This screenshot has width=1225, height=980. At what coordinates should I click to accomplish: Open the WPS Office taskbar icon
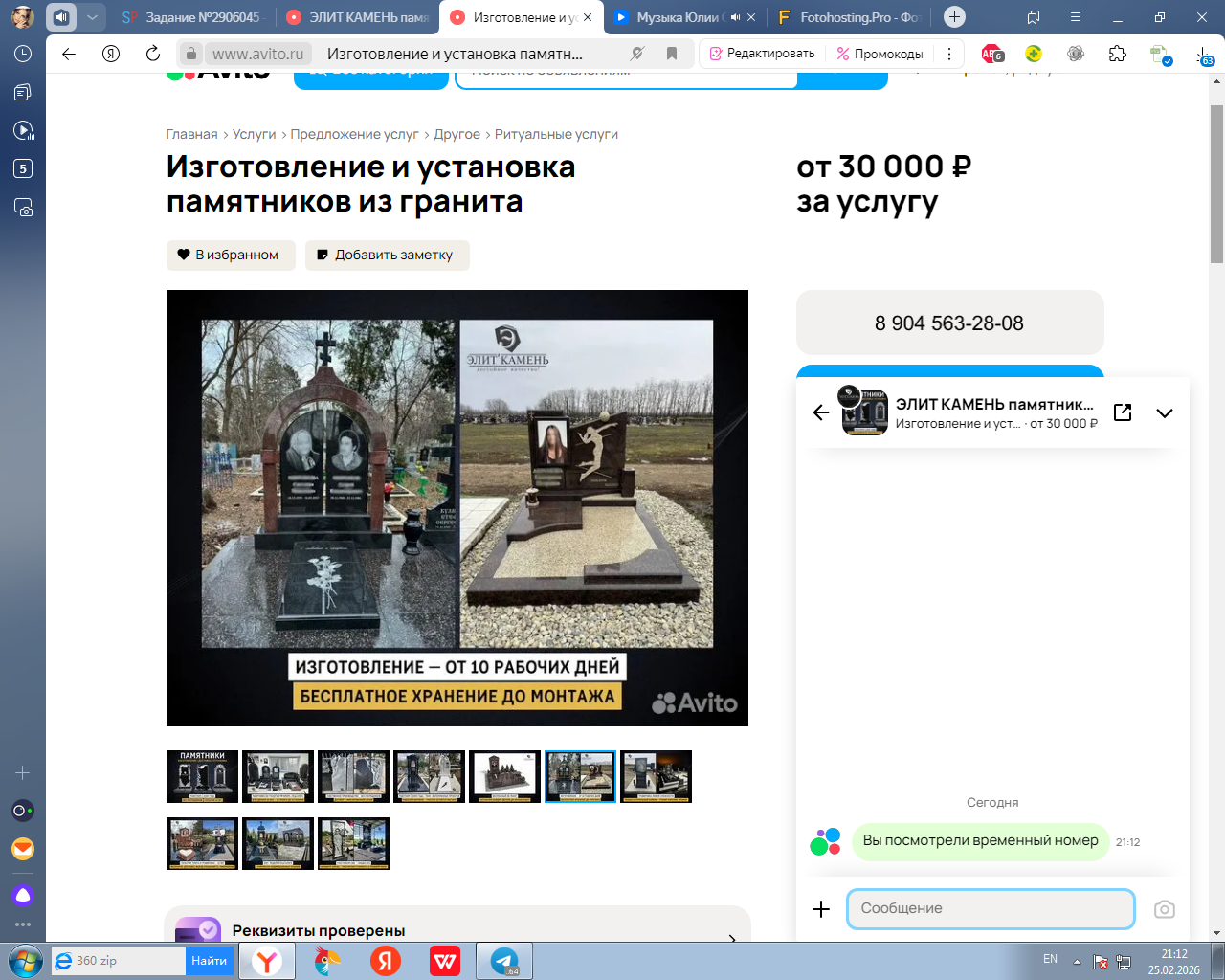445,961
